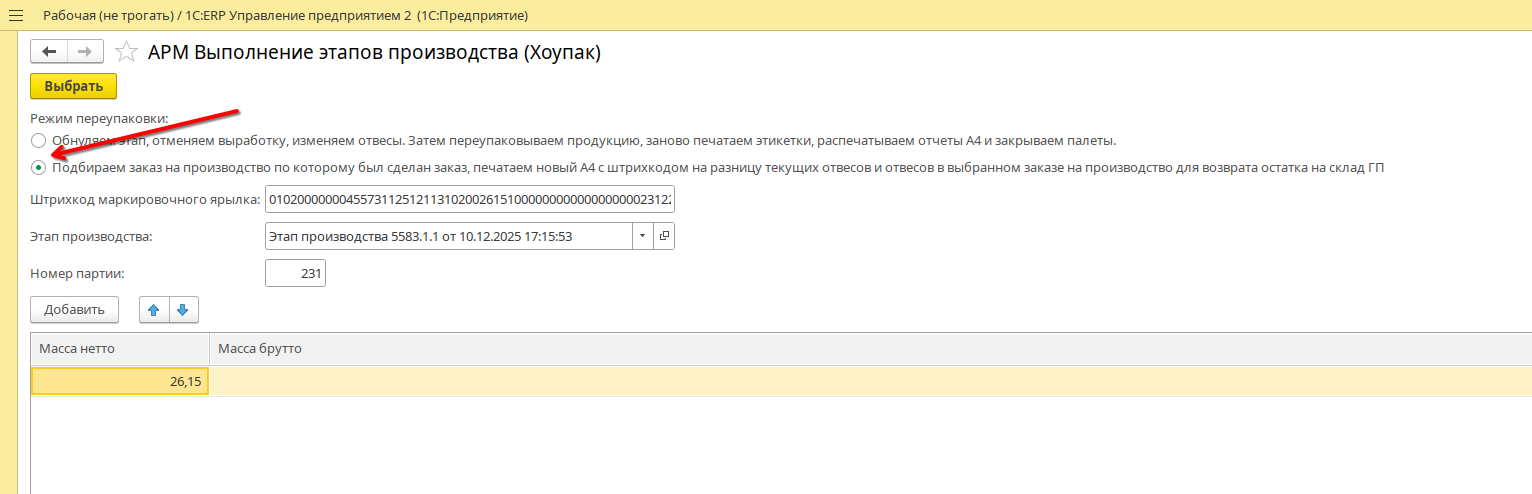
Task: Focus the Номер партии input field
Action: [296, 273]
